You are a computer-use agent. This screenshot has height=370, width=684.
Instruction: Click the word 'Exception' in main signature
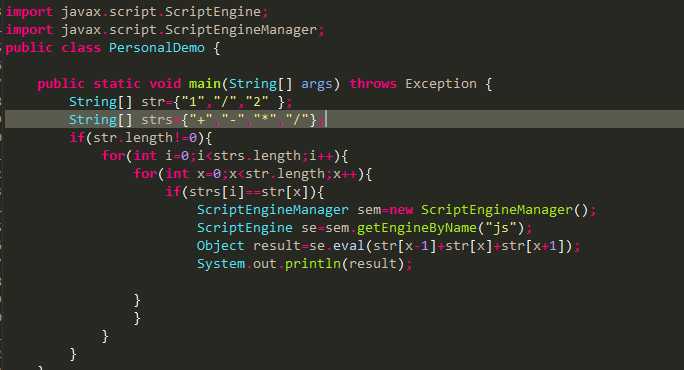tap(441, 83)
